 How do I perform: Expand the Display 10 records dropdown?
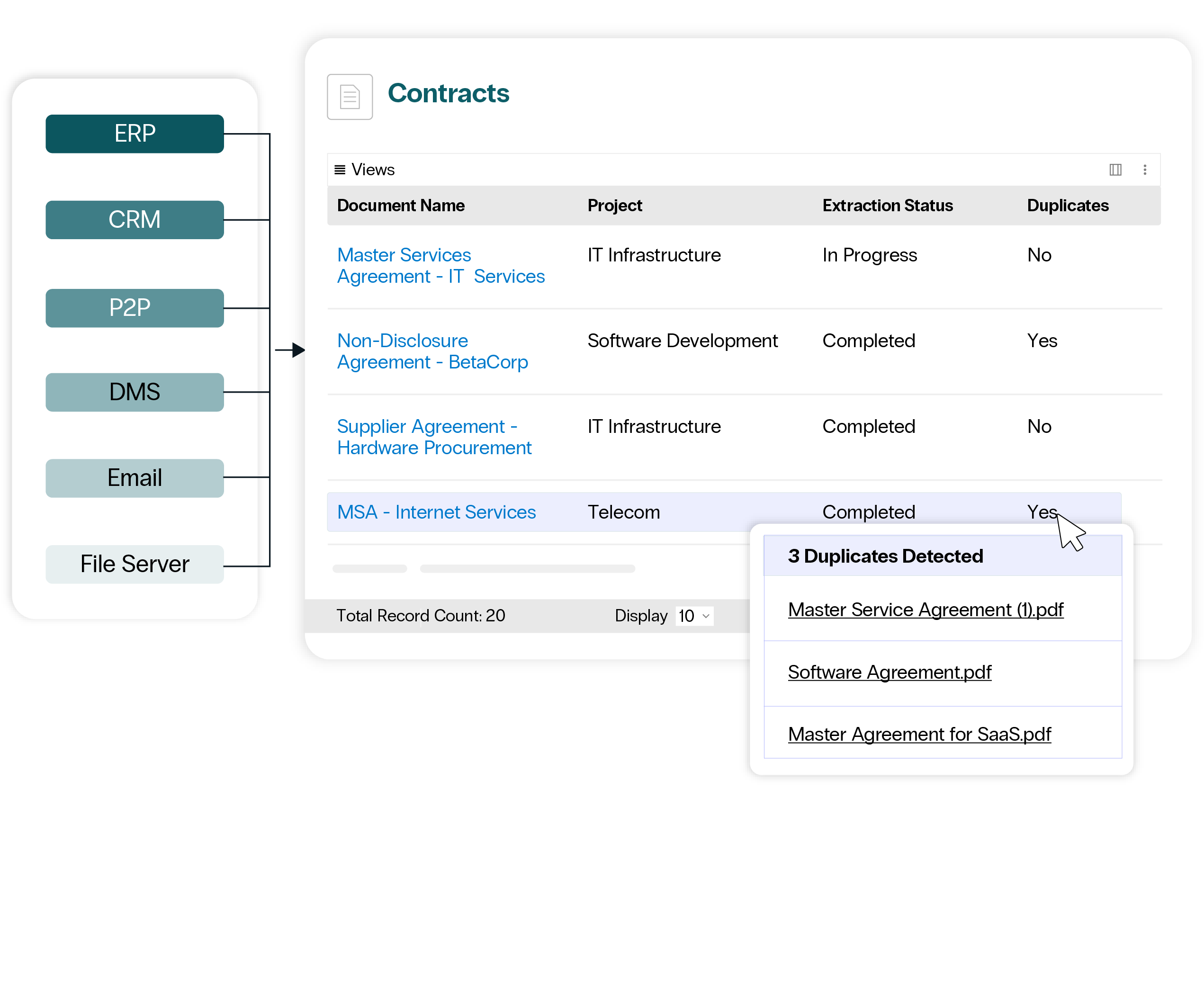click(694, 616)
